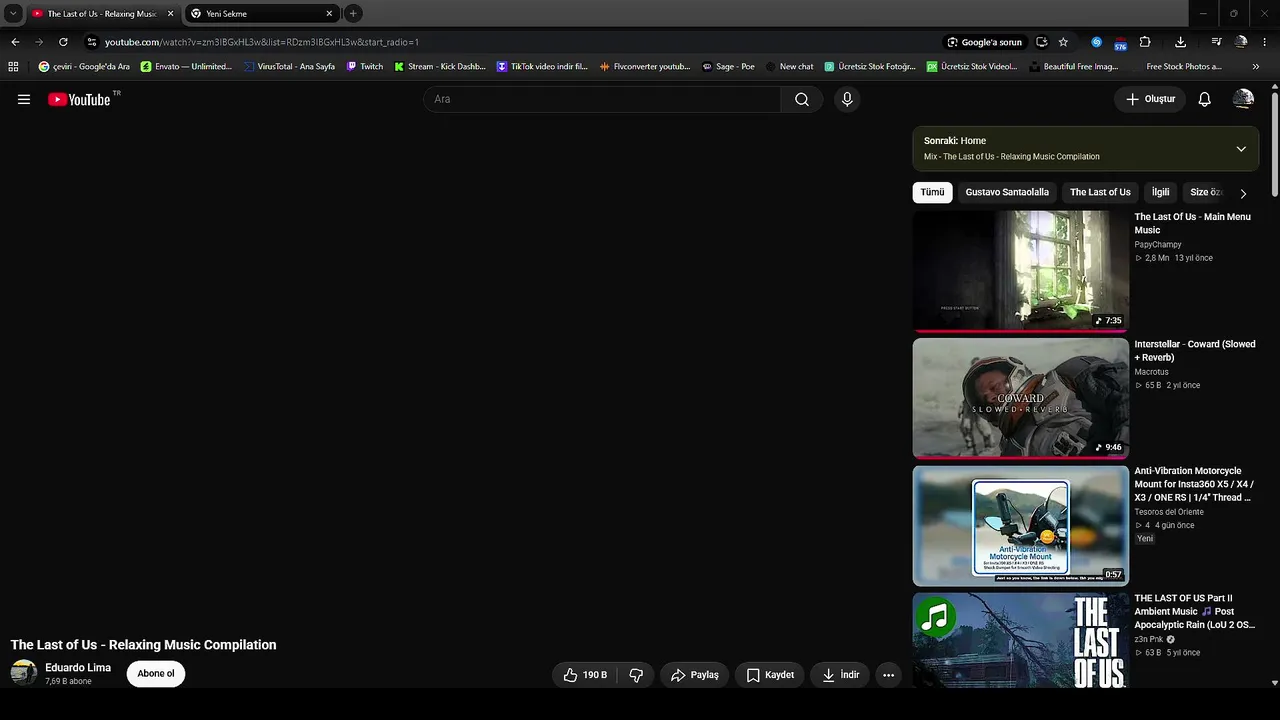This screenshot has height=720, width=1280.
Task: Open Chrome apps grid in bookmarks bar
Action: point(13,67)
